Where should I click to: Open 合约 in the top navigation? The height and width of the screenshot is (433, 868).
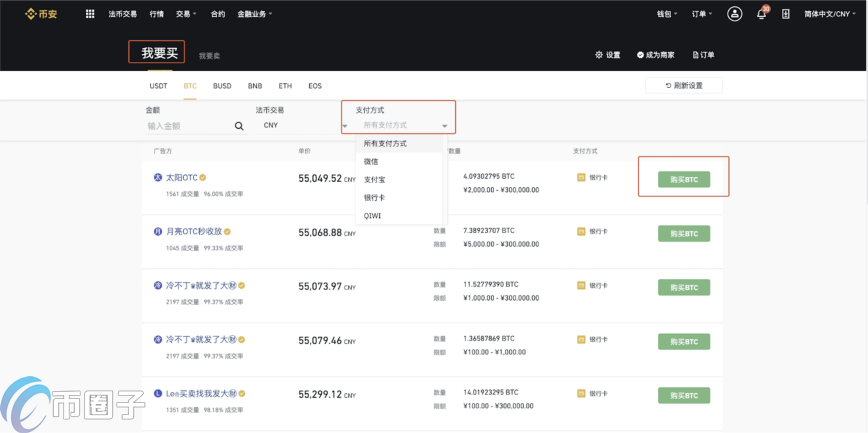pos(218,14)
